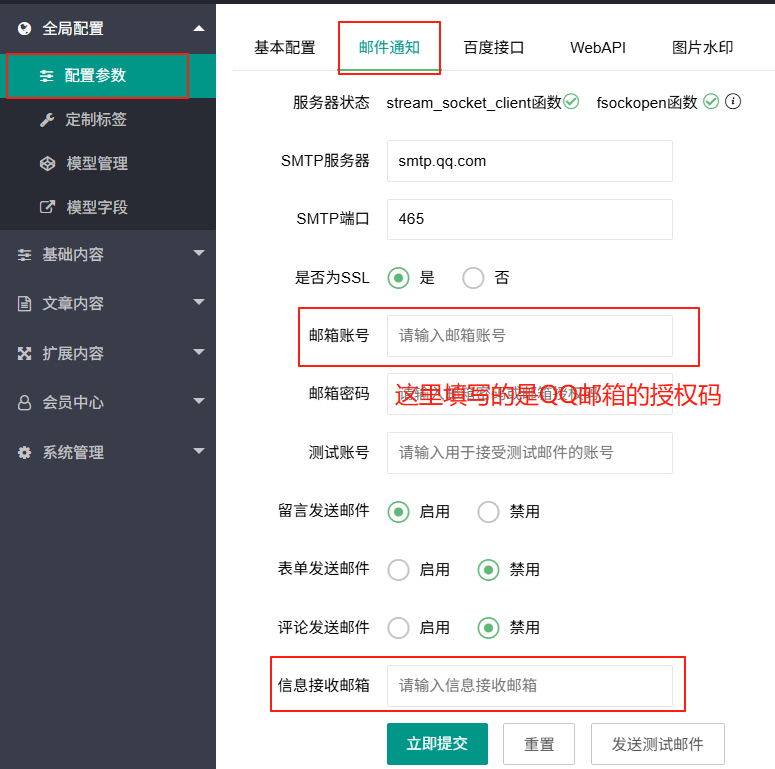Screen dimensions: 775x769
Task: Open the 模型字段 sidebar item
Action: (x=108, y=207)
